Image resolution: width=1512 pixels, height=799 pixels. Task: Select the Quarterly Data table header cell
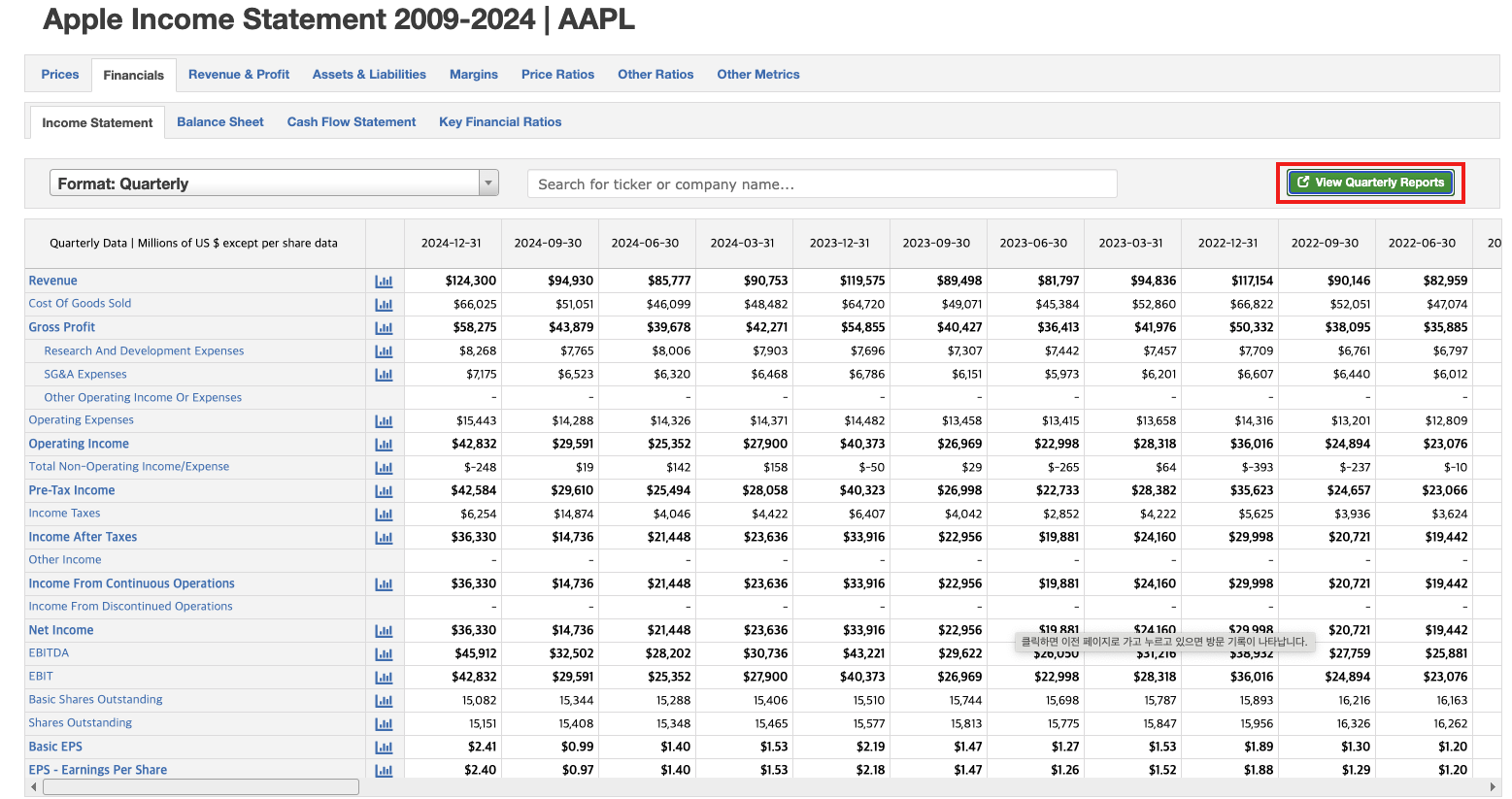pos(194,243)
